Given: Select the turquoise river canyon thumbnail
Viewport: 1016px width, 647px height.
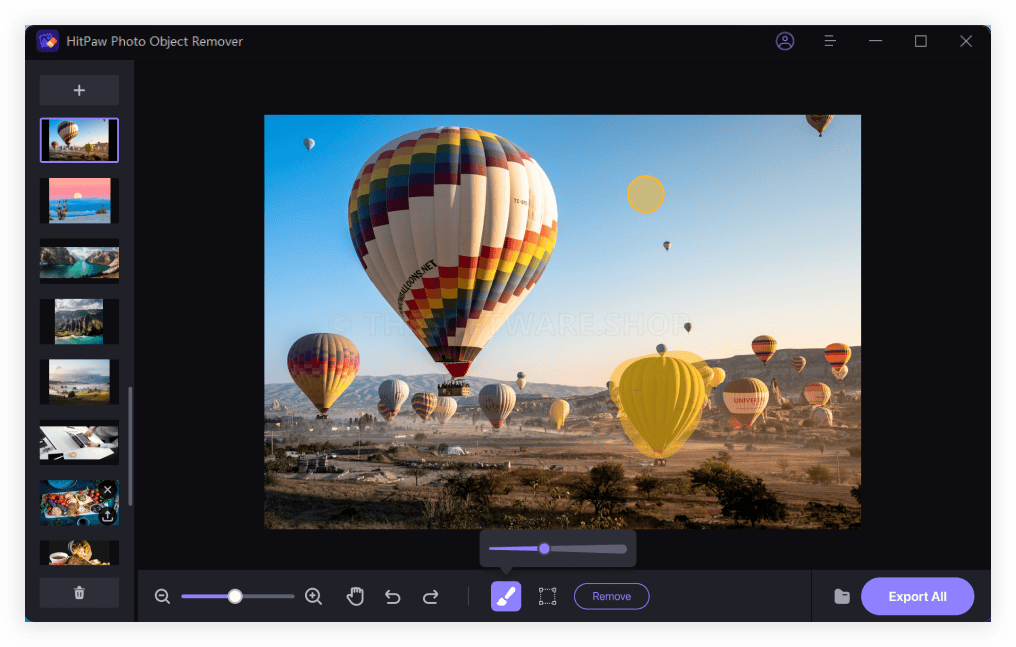Looking at the screenshot, I should click(79, 261).
